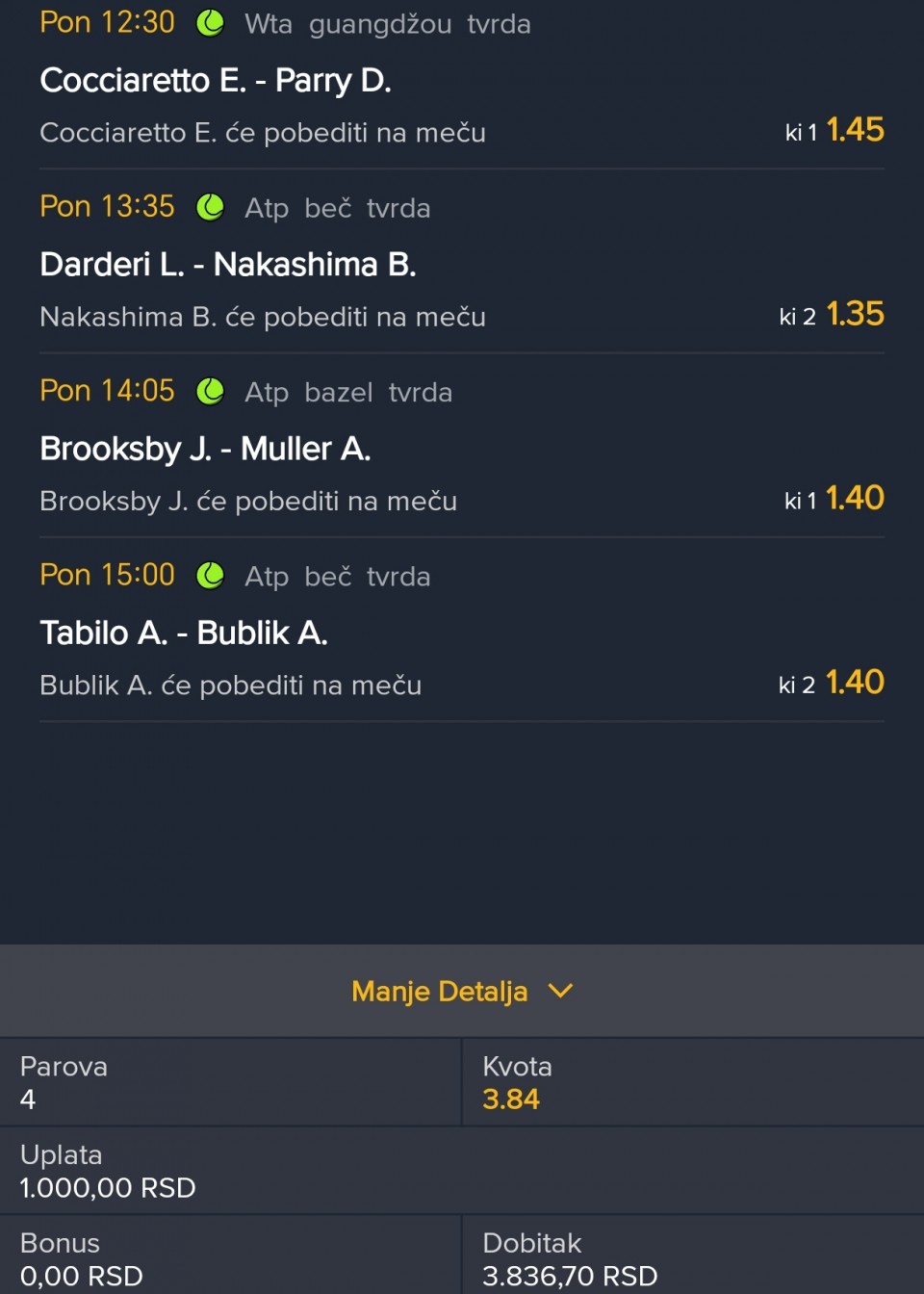Click the Bonus 0,00 RSD cell
The width and height of the screenshot is (924, 1294).
click(x=82, y=1275)
